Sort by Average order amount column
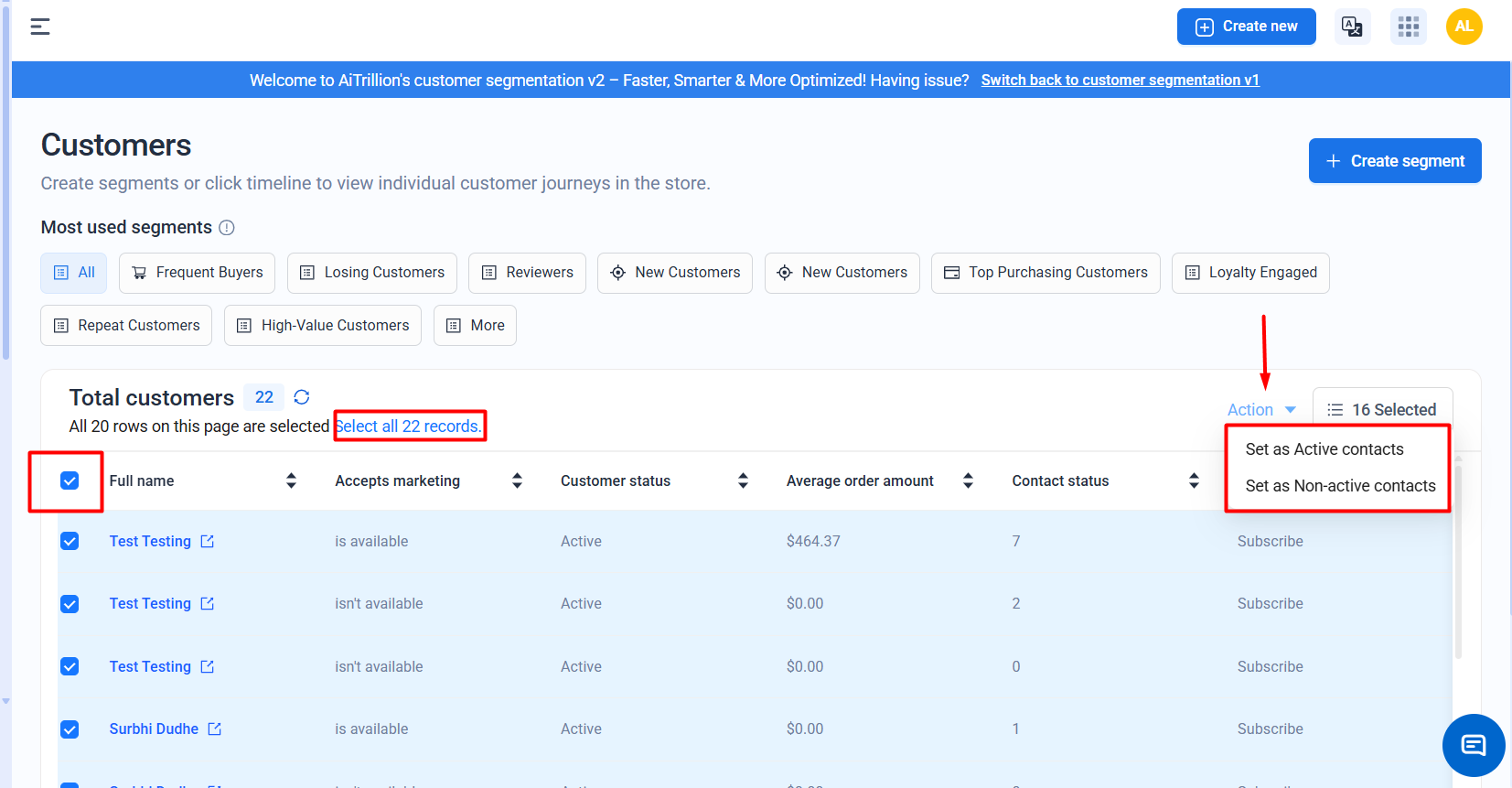 pos(968,481)
